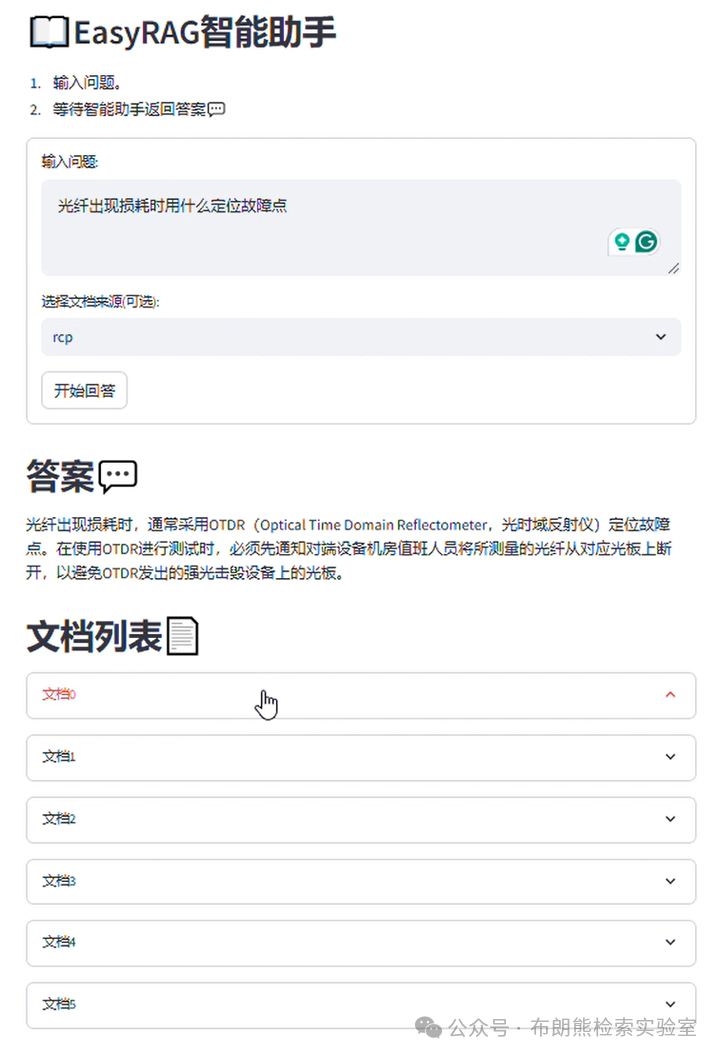Screen dimensions: 720x1057
Task: Expand the 文档2 panel
Action: point(360,819)
